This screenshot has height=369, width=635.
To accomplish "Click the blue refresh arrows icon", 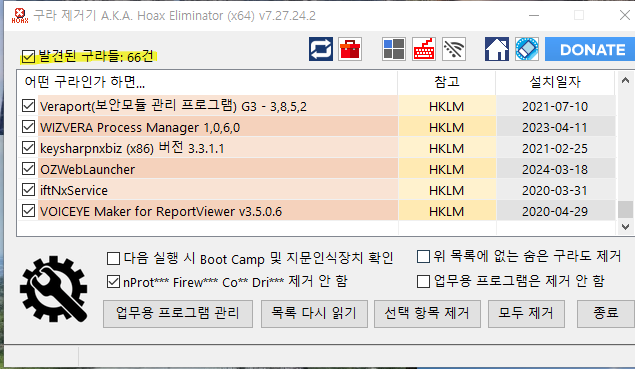I will click(321, 49).
